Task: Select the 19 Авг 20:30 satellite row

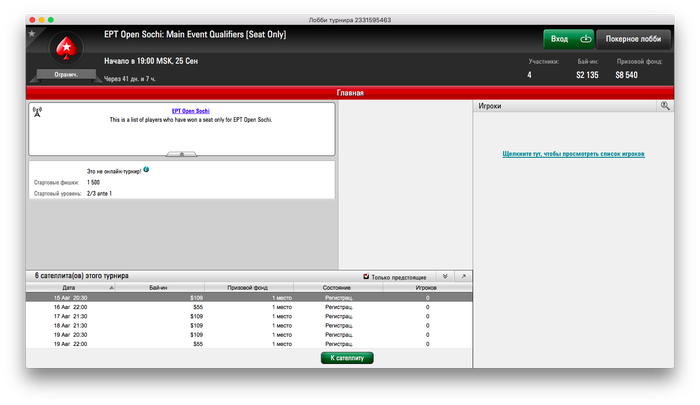Action: coord(249,334)
